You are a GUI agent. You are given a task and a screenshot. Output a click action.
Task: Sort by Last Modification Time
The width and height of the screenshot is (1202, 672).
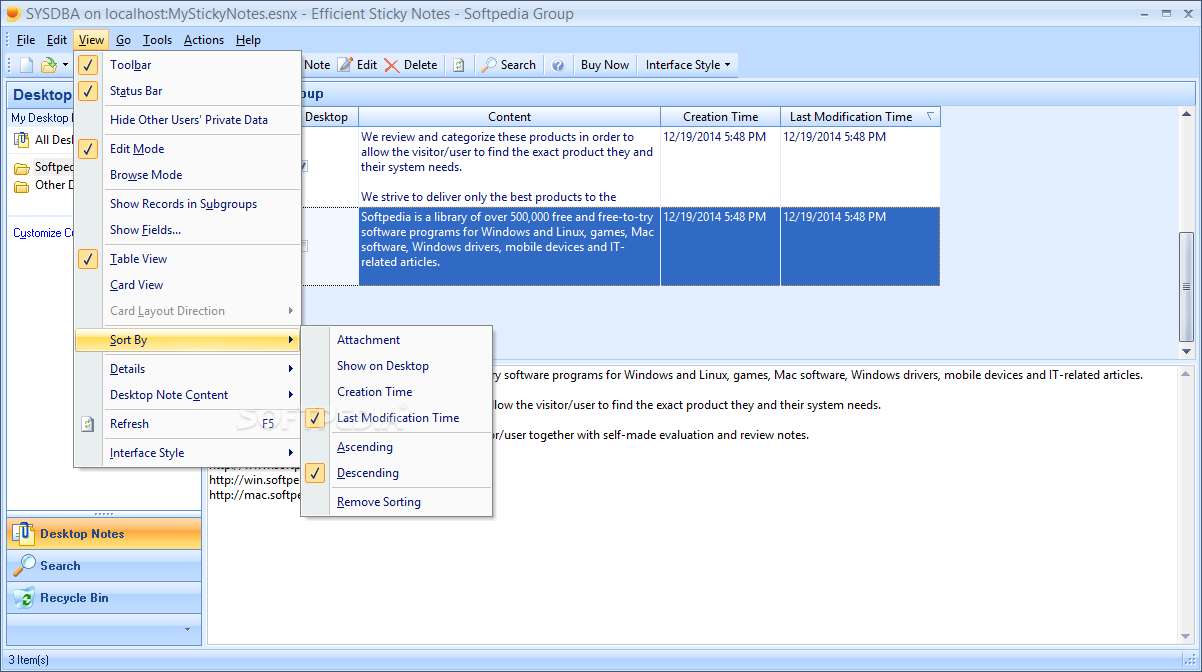tap(397, 418)
